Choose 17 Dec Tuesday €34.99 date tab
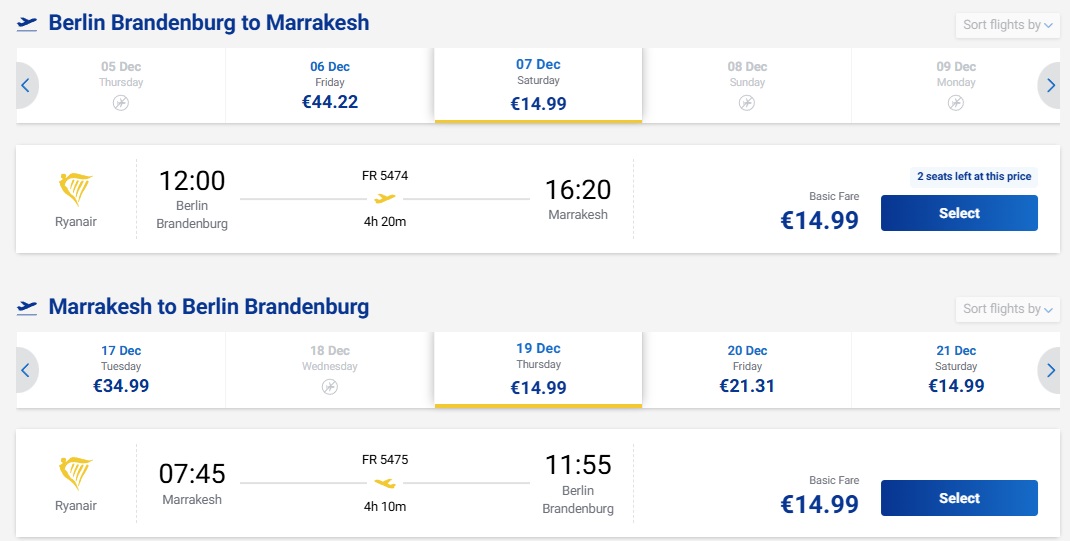This screenshot has height=541, width=1070. click(x=121, y=370)
